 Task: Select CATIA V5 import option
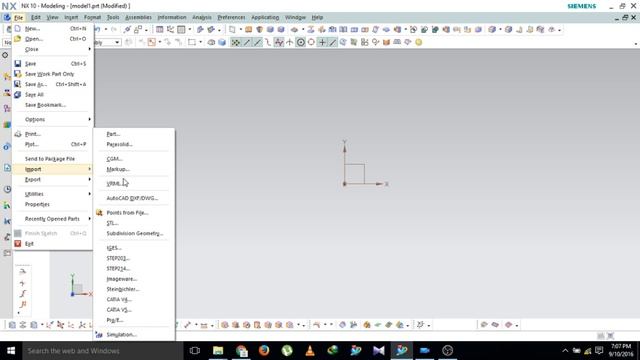click(134, 310)
